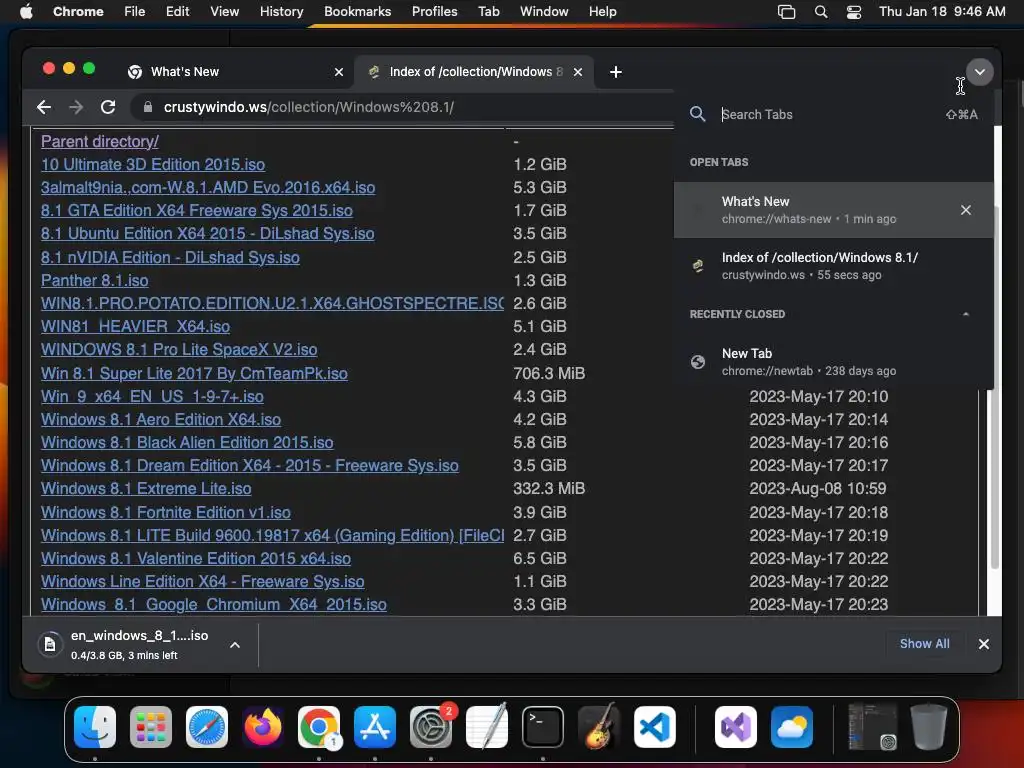
Task: Open WIN81_HEAVIER_X64.iso link
Action: (135, 326)
